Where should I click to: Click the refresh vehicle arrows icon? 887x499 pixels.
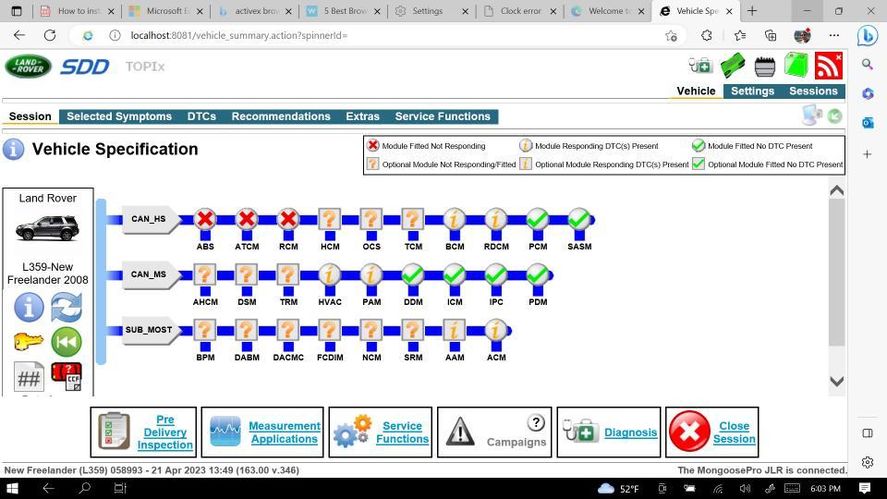pos(66,307)
